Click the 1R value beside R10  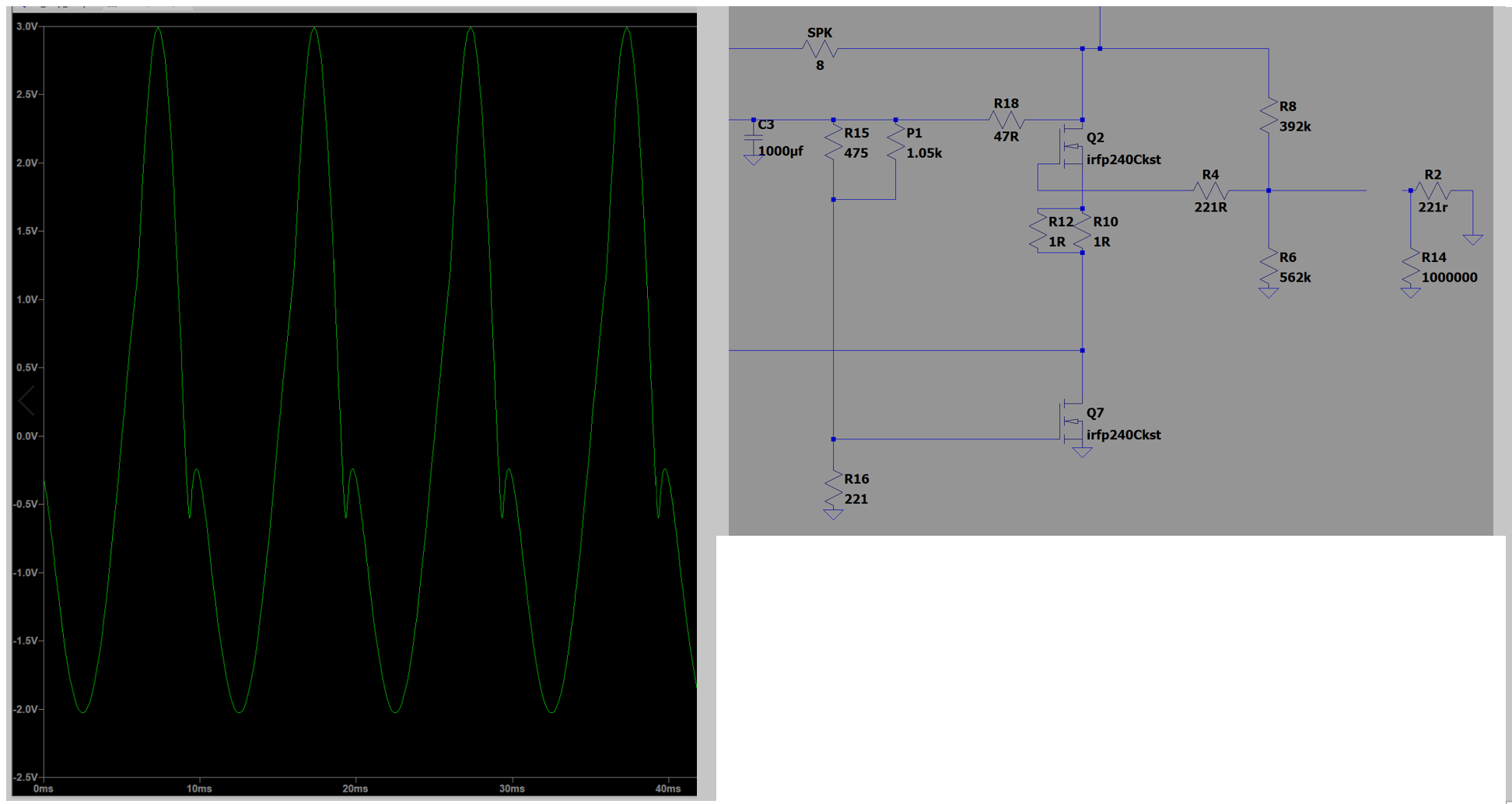click(x=1101, y=242)
